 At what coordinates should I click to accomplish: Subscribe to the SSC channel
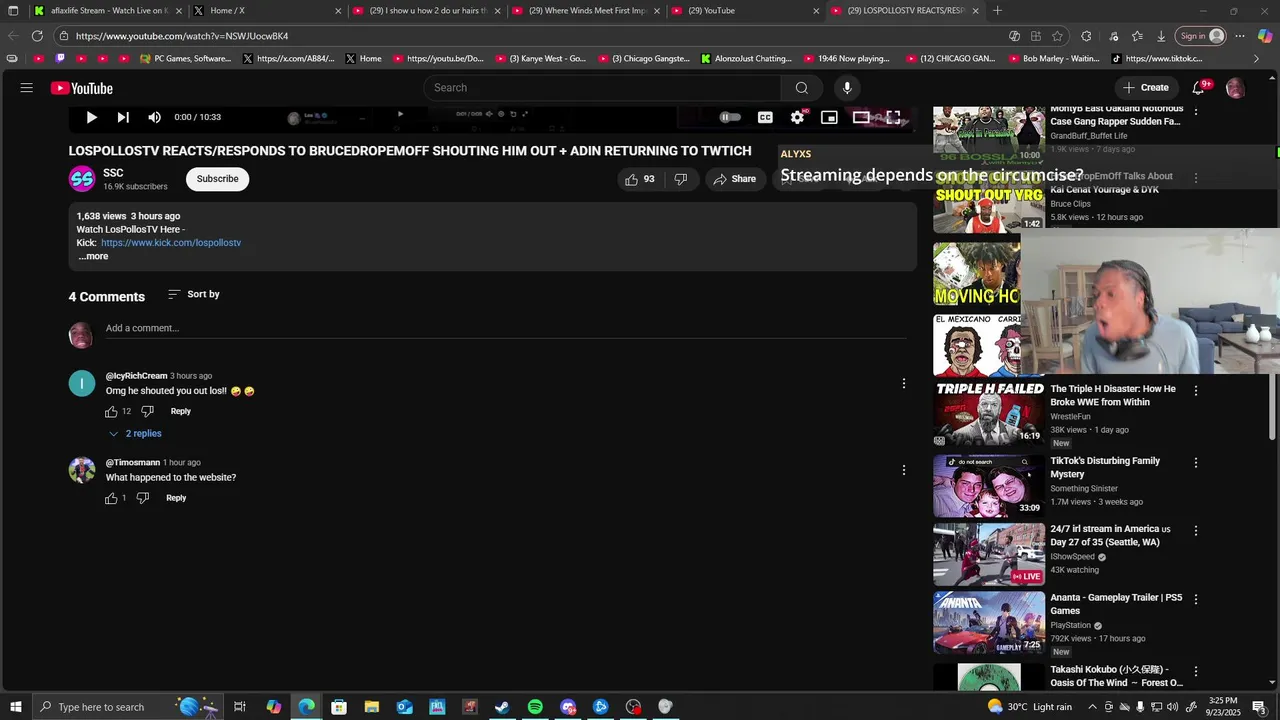[x=217, y=179]
